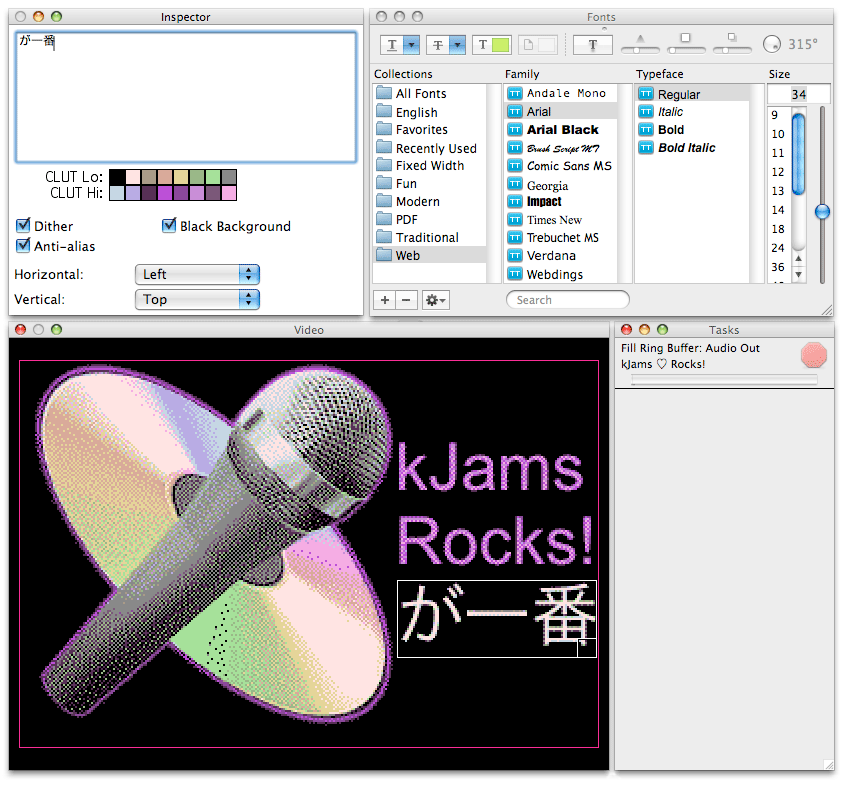
Task: Add a new font collection
Action: pos(385,300)
